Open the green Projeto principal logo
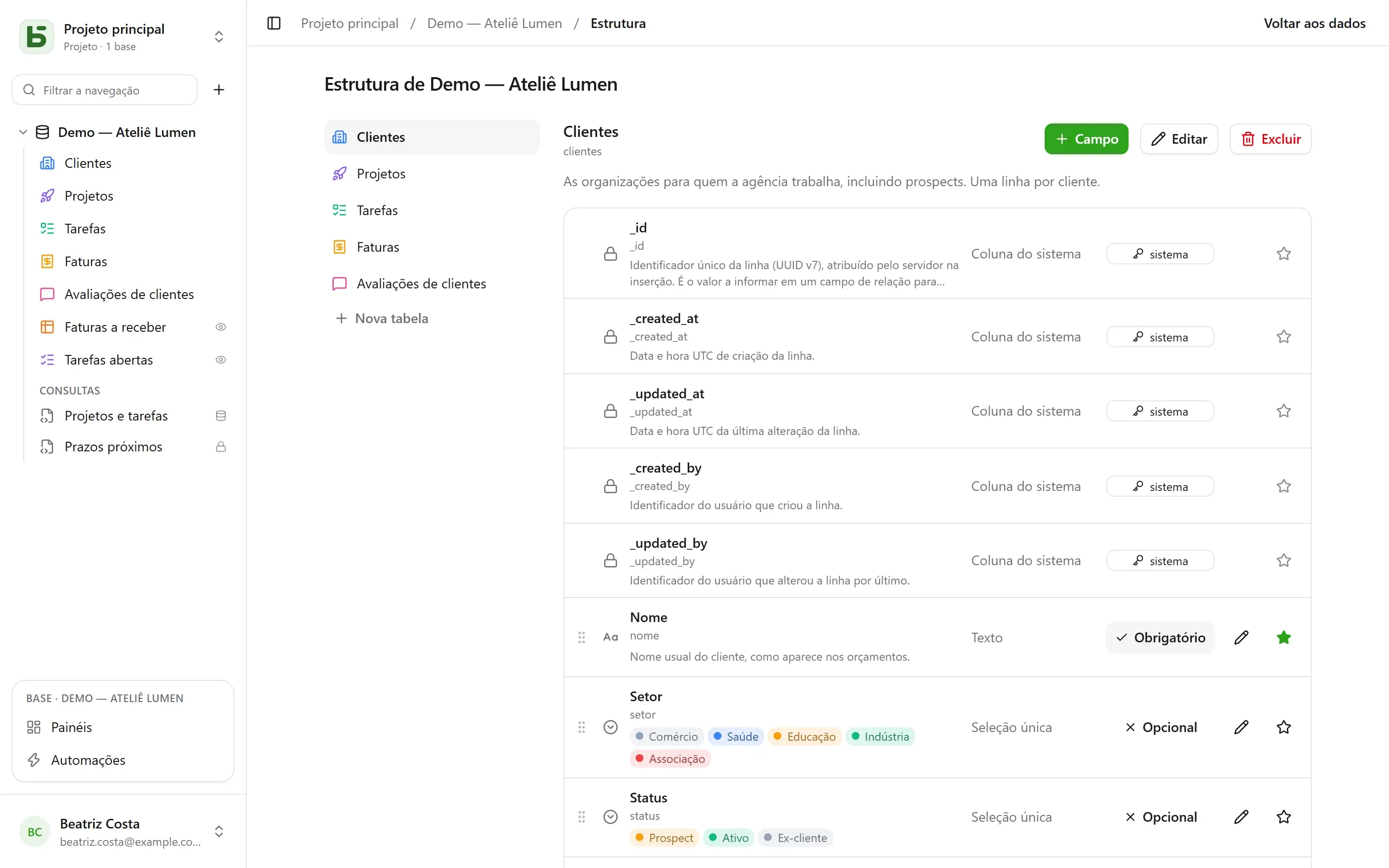 pyautogui.click(x=37, y=37)
